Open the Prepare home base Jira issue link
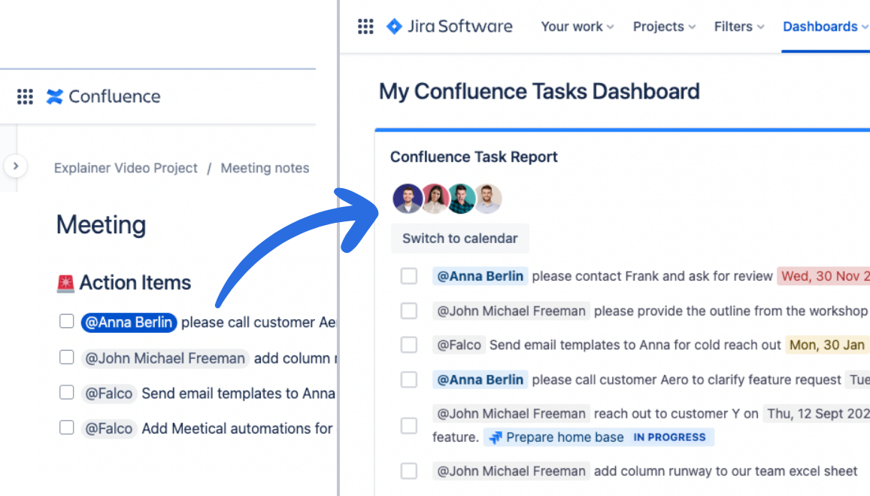Viewport: 870px width, 496px height. (x=564, y=437)
